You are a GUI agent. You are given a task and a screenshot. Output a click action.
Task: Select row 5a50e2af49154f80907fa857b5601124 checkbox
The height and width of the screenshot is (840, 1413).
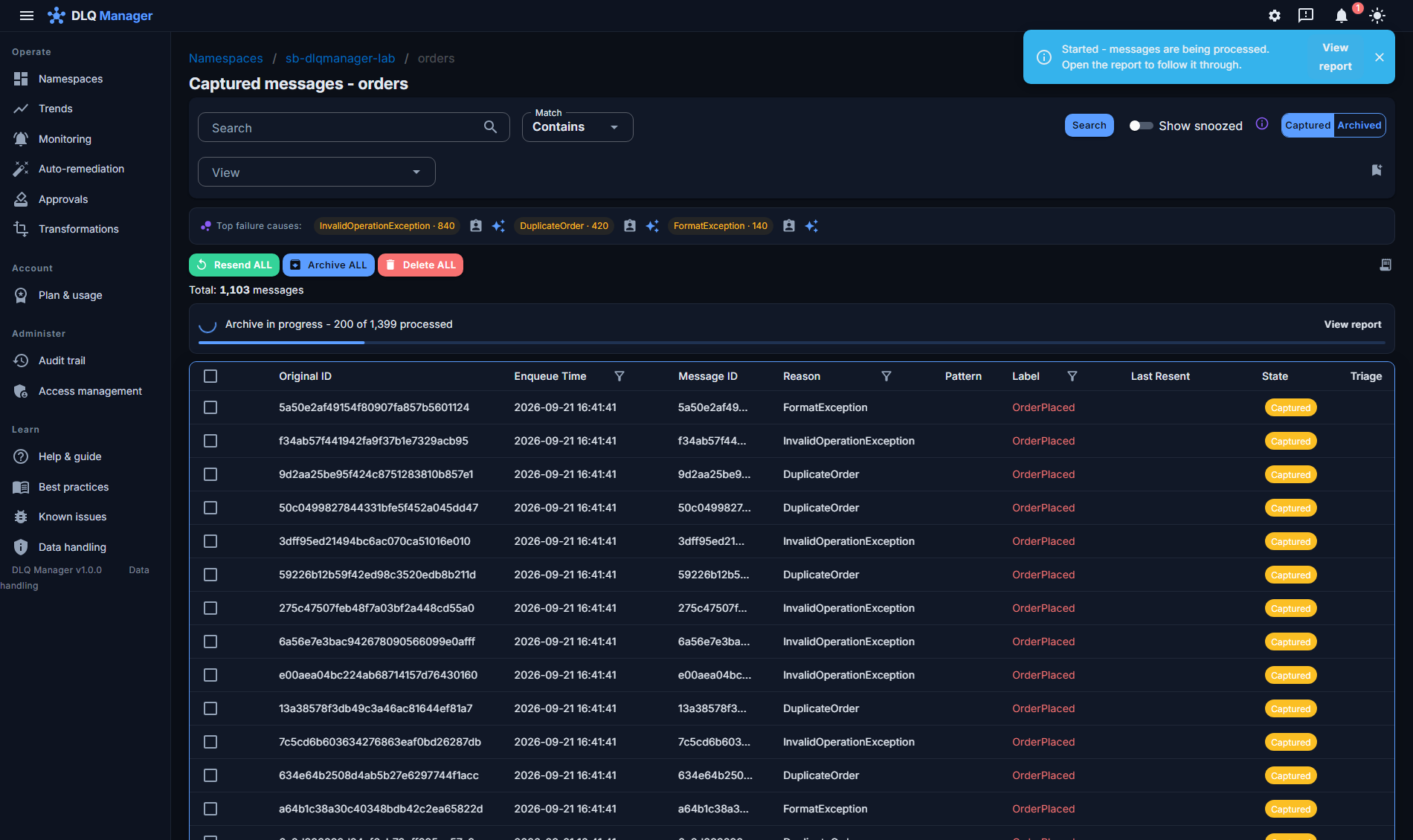[210, 407]
